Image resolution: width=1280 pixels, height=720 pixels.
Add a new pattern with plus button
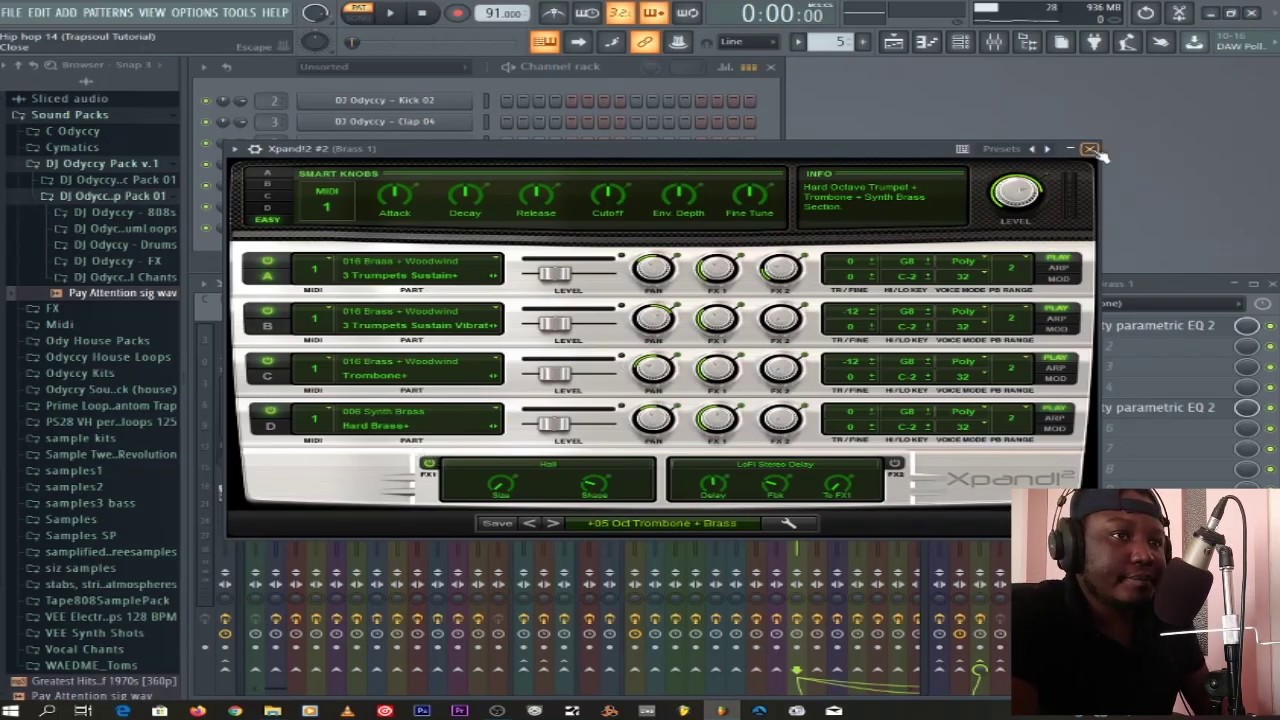coord(863,41)
